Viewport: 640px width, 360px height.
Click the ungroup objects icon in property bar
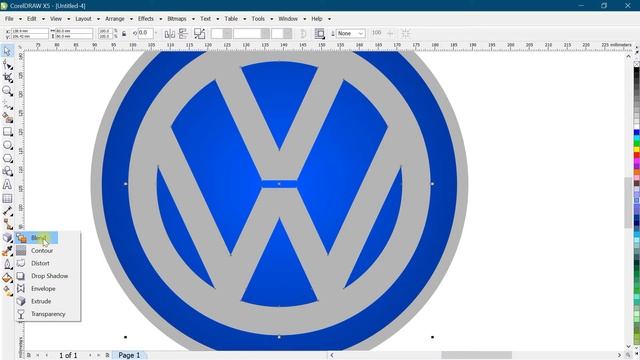click(x=199, y=33)
